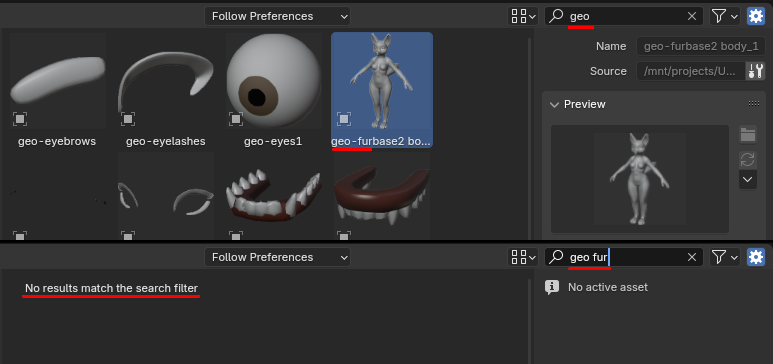Open filter options in lower asset browser

pyautogui.click(x=725, y=257)
